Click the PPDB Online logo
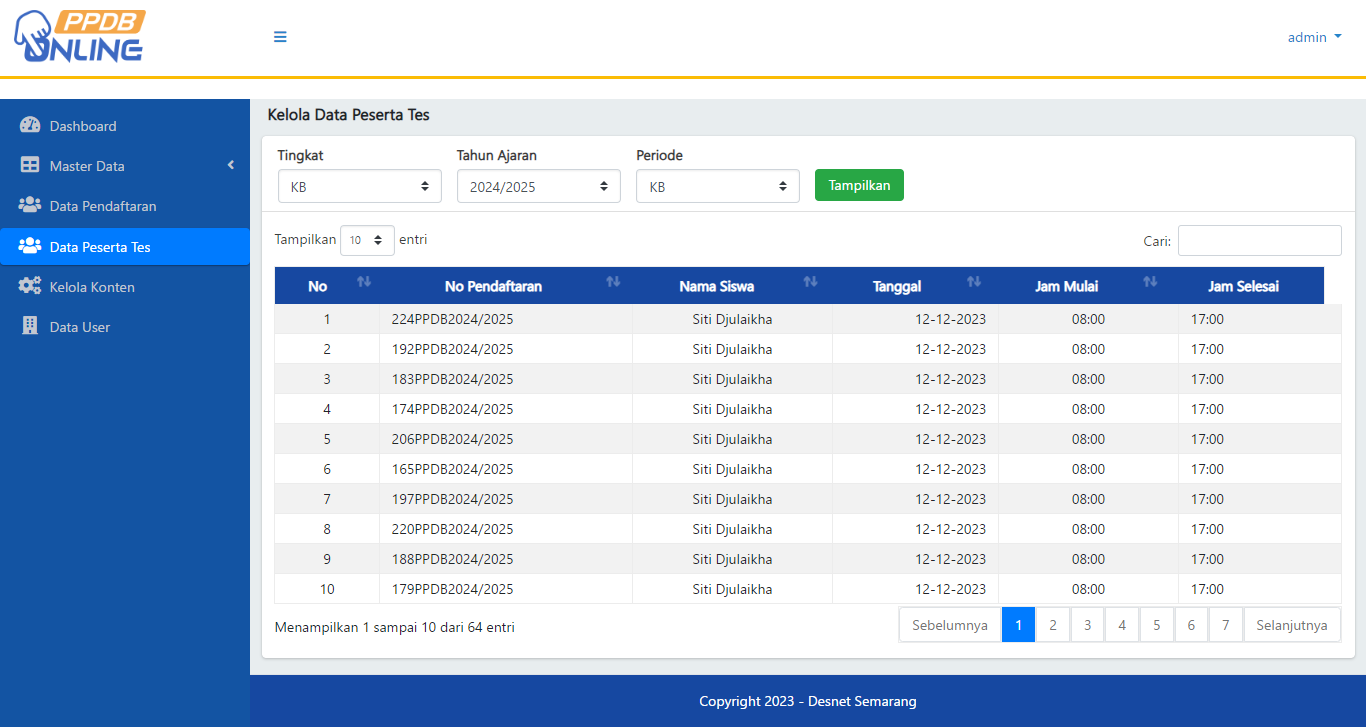 [x=79, y=37]
